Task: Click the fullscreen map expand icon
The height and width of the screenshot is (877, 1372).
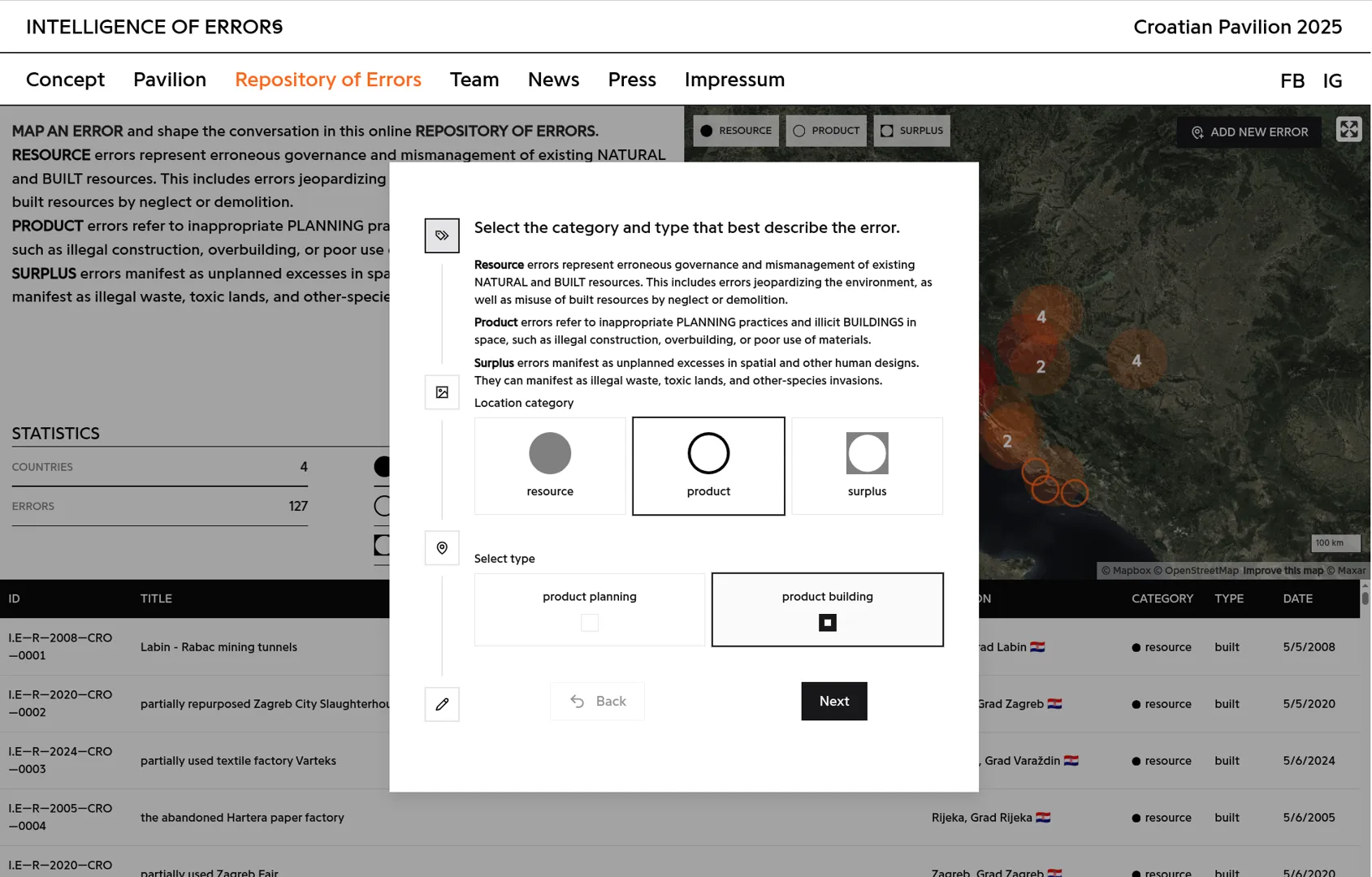Action: (1348, 130)
